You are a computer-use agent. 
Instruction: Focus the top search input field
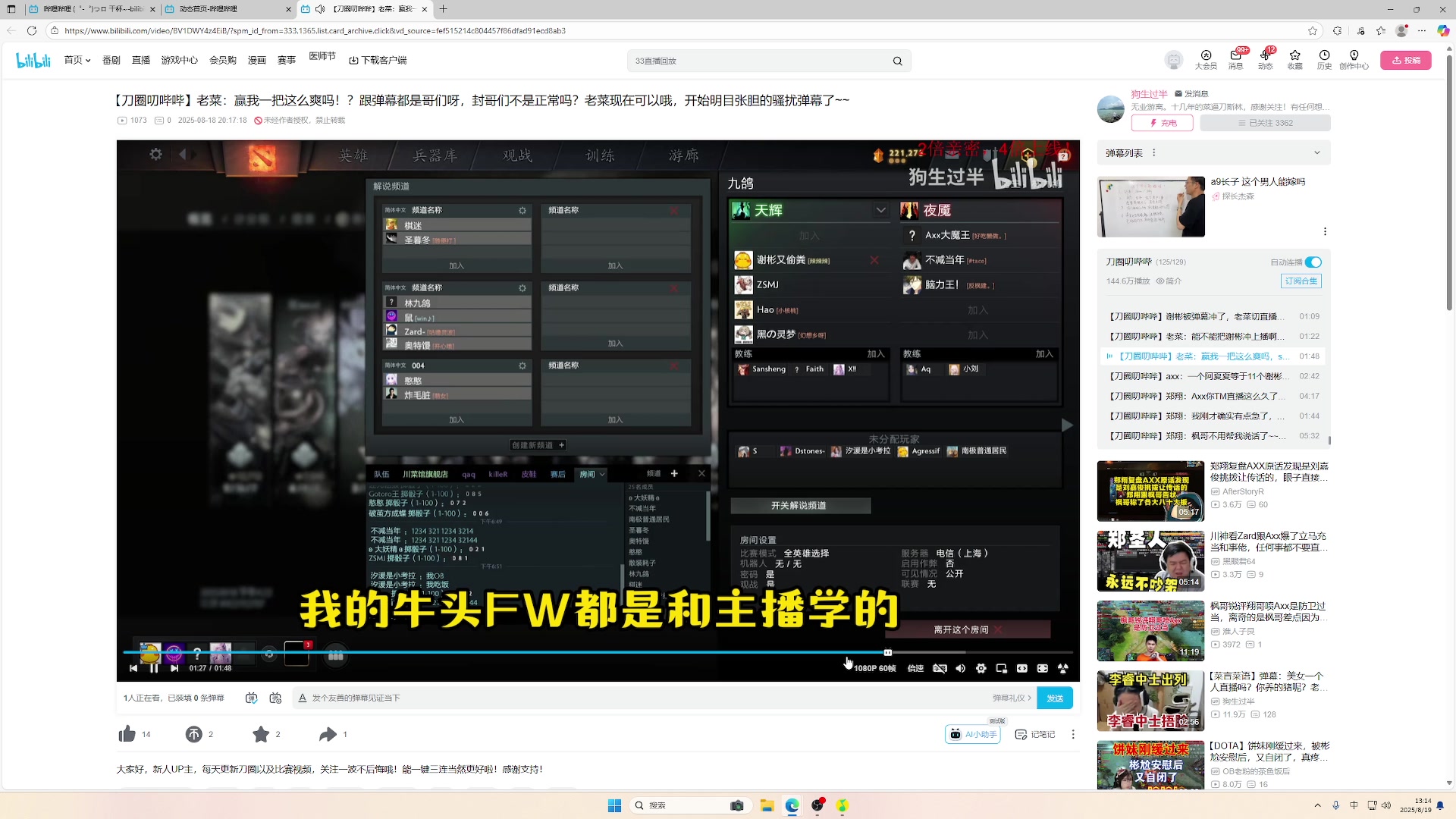758,61
